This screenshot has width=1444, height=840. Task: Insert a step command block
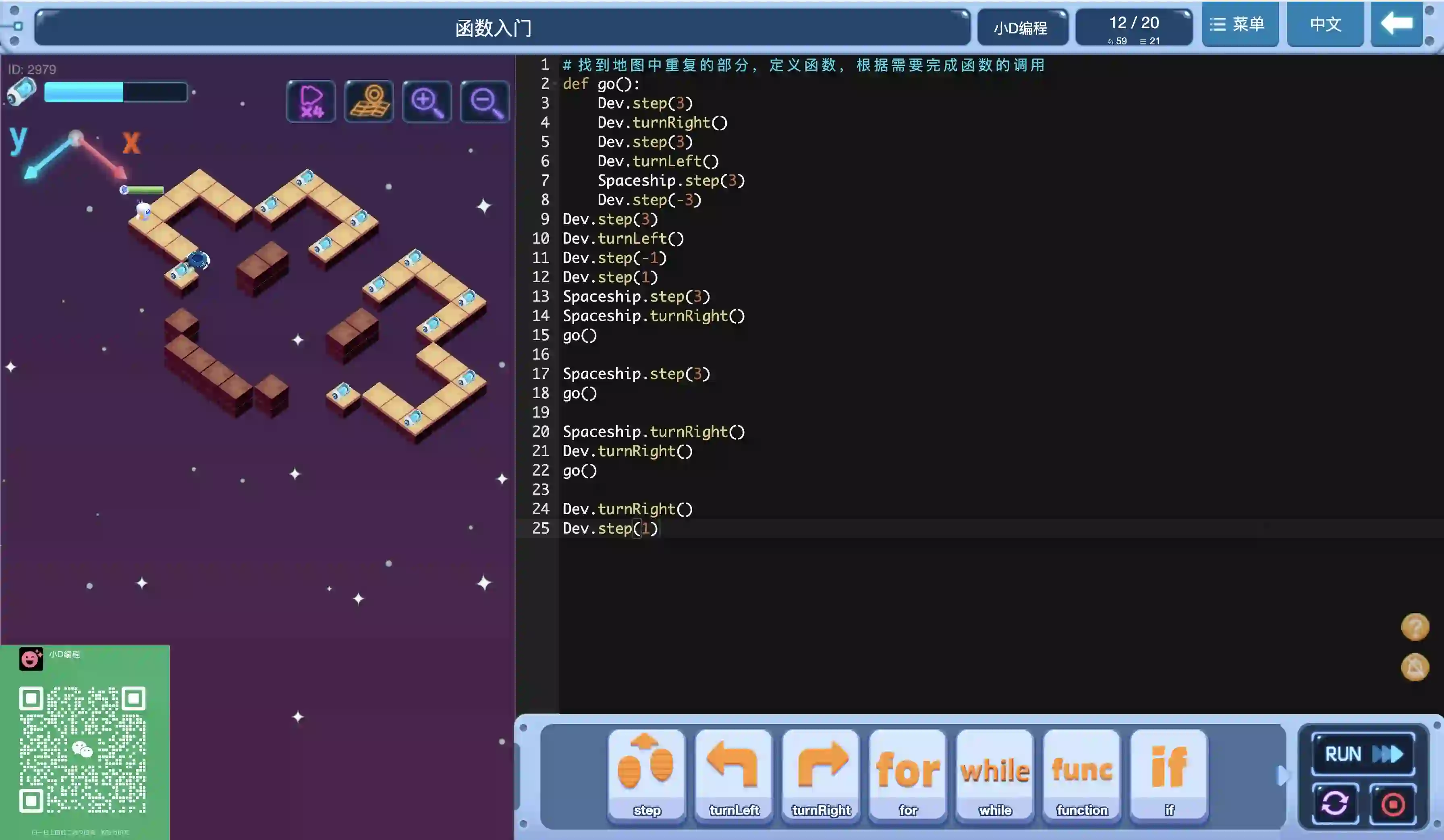646,774
